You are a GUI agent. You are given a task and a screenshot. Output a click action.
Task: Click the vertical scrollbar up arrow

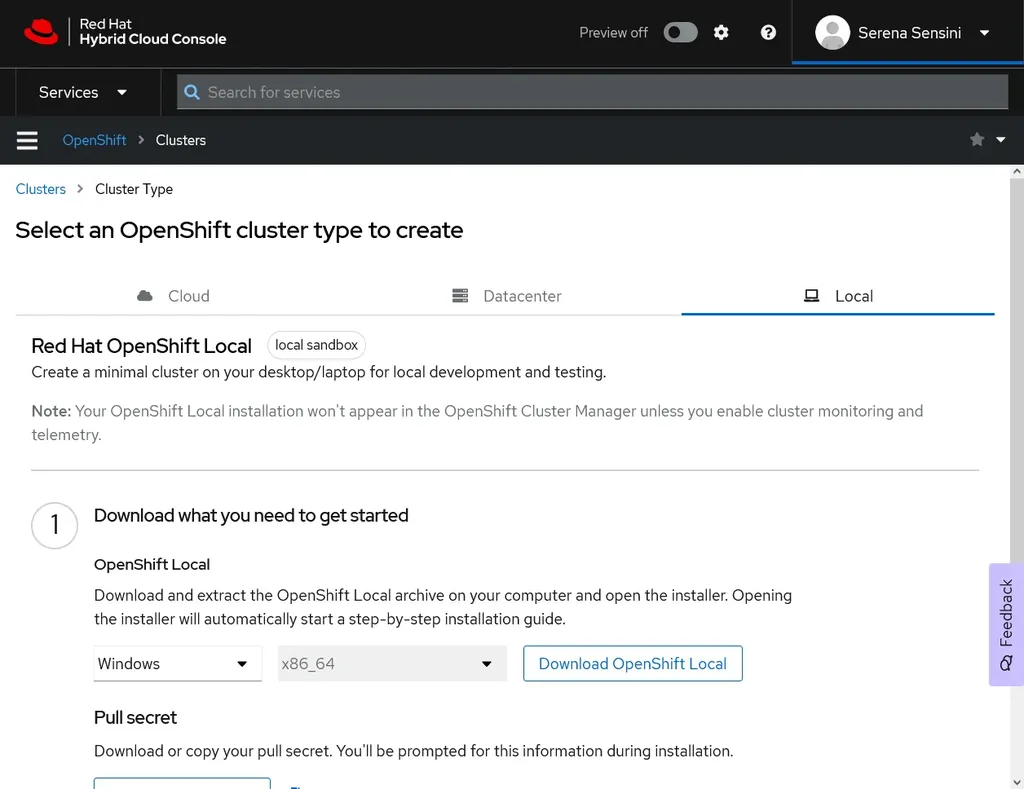[x=1017, y=171]
